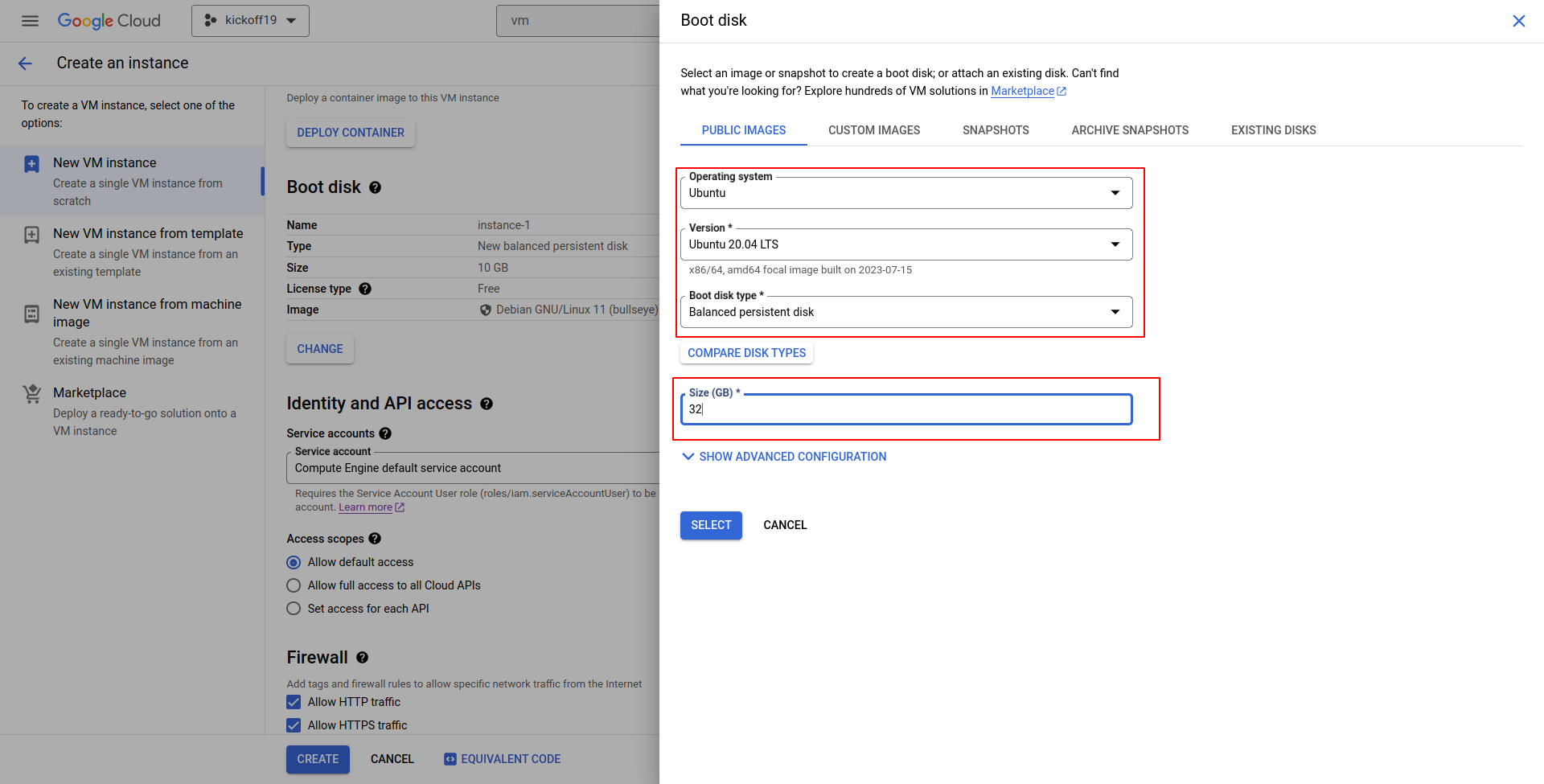This screenshot has height=784, width=1544.
Task: Click the New balanced persistent disk value
Action: (552, 246)
